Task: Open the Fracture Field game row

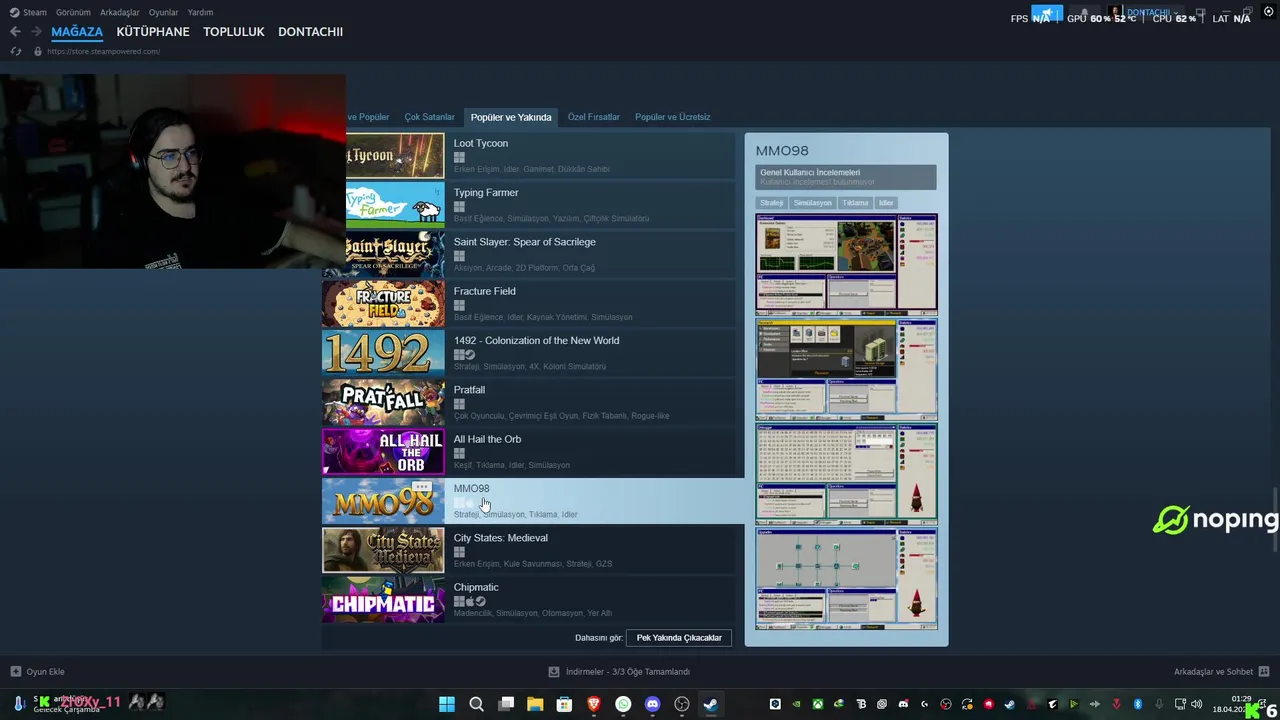Action: pos(528,304)
